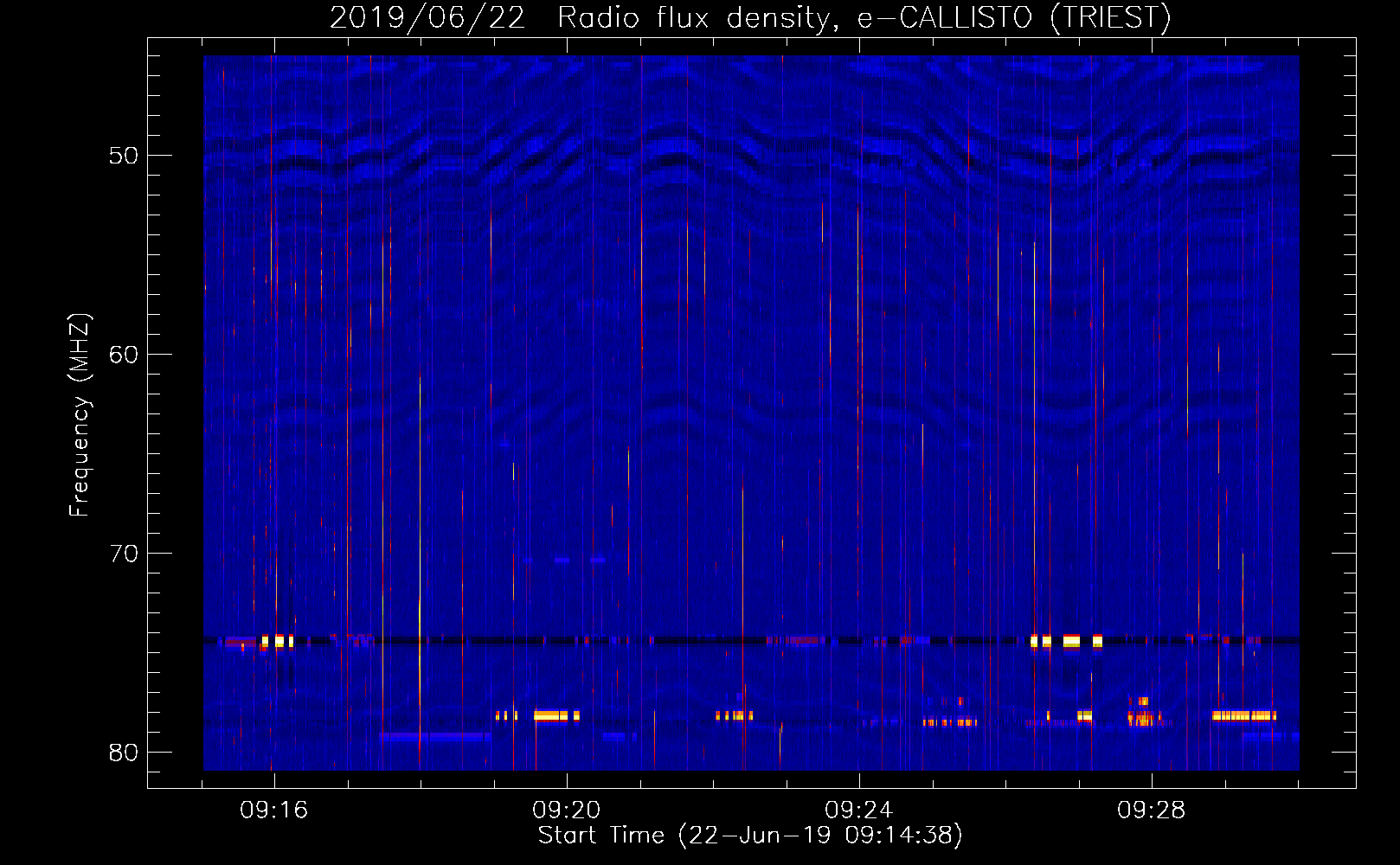This screenshot has height=865, width=1400.
Task: Click the 09:16 time tick label
Action: point(274,811)
